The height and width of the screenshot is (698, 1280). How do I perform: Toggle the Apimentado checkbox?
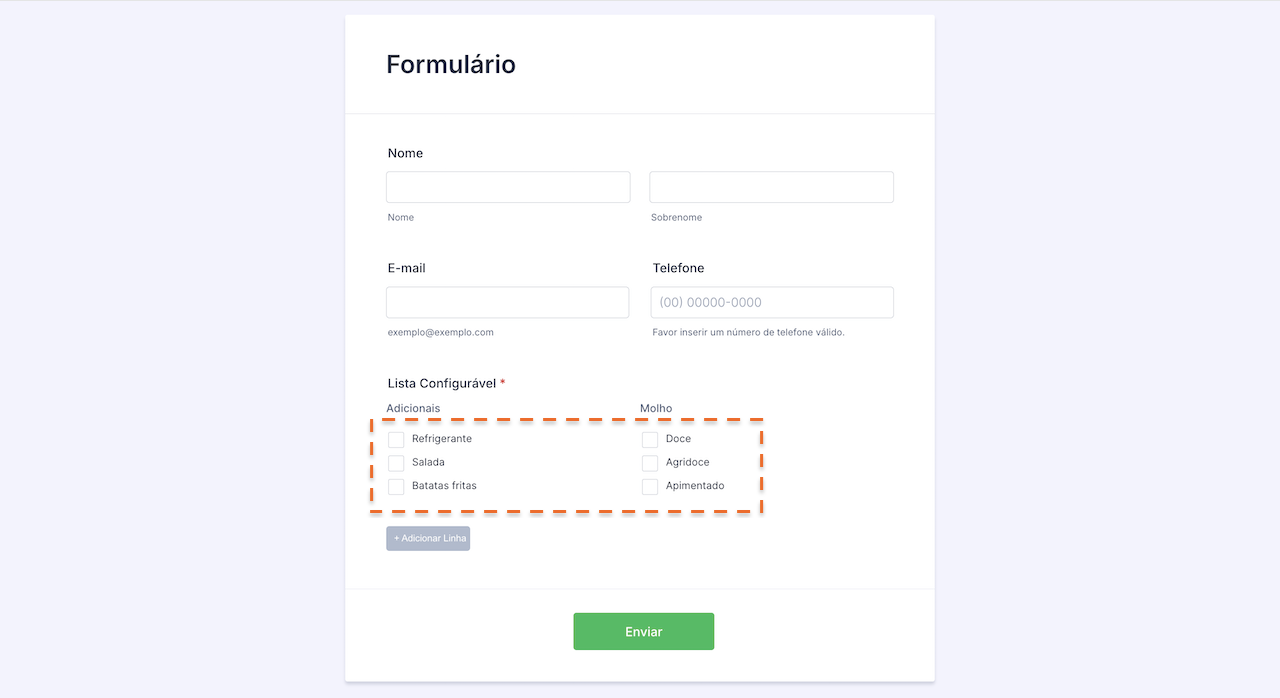[650, 487]
